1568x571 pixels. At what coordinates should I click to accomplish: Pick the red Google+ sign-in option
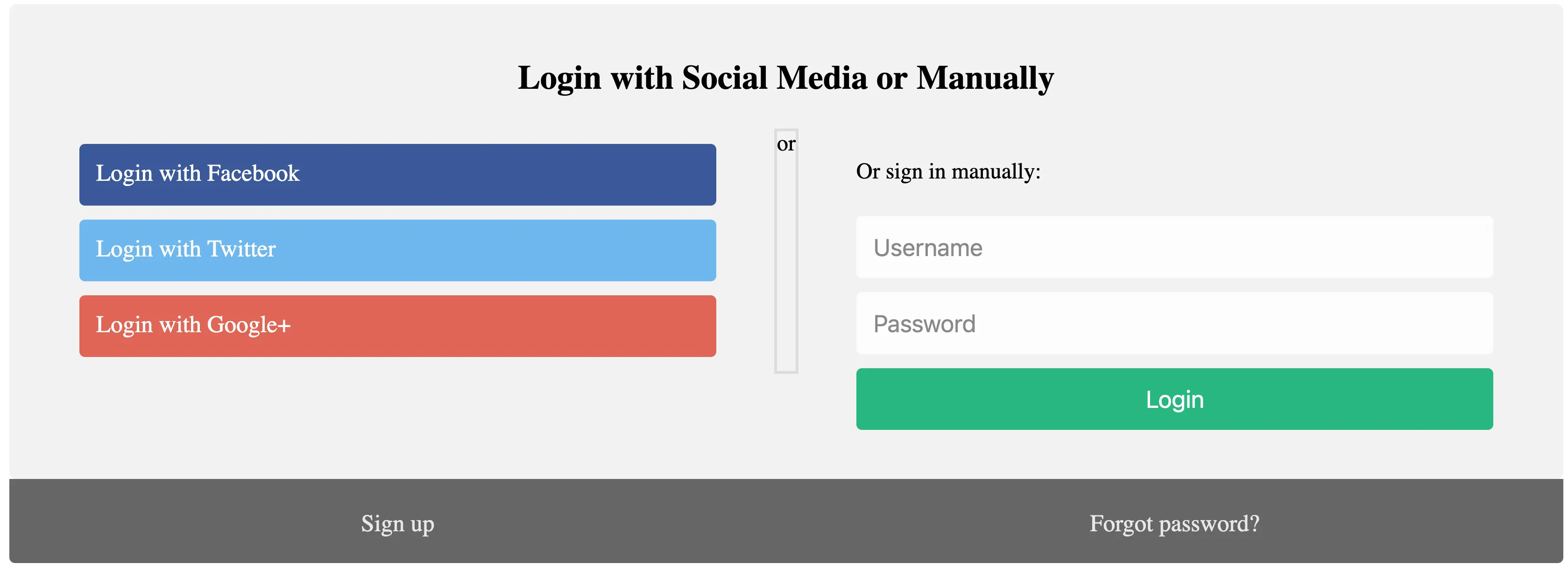tap(397, 325)
